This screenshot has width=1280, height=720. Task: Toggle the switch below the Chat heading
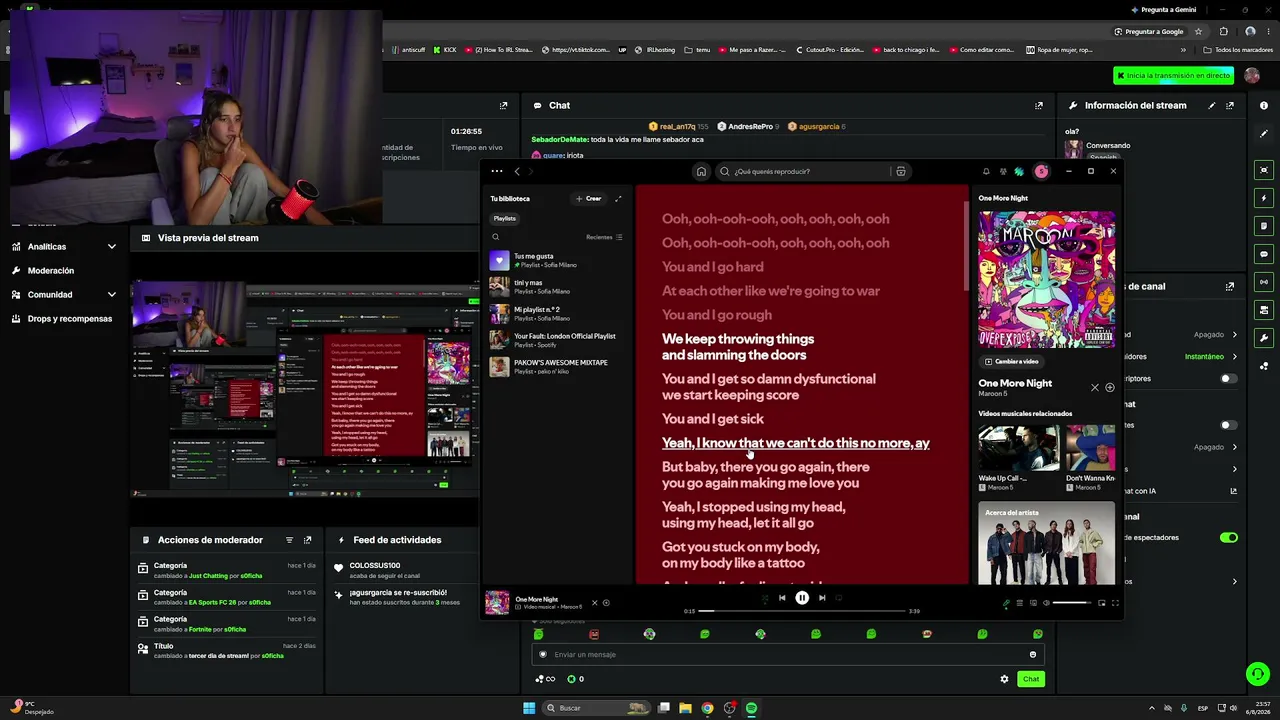click(1228, 425)
